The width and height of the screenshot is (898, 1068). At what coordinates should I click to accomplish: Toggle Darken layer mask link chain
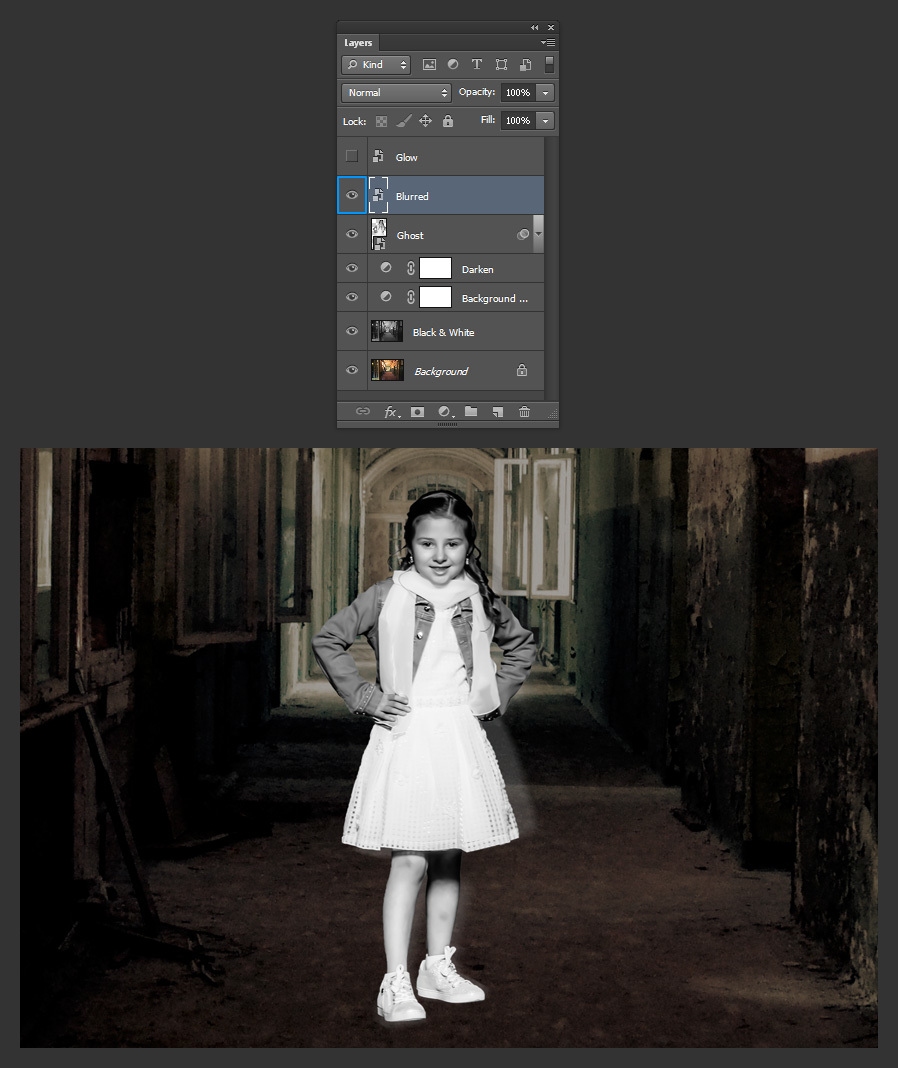(x=411, y=268)
